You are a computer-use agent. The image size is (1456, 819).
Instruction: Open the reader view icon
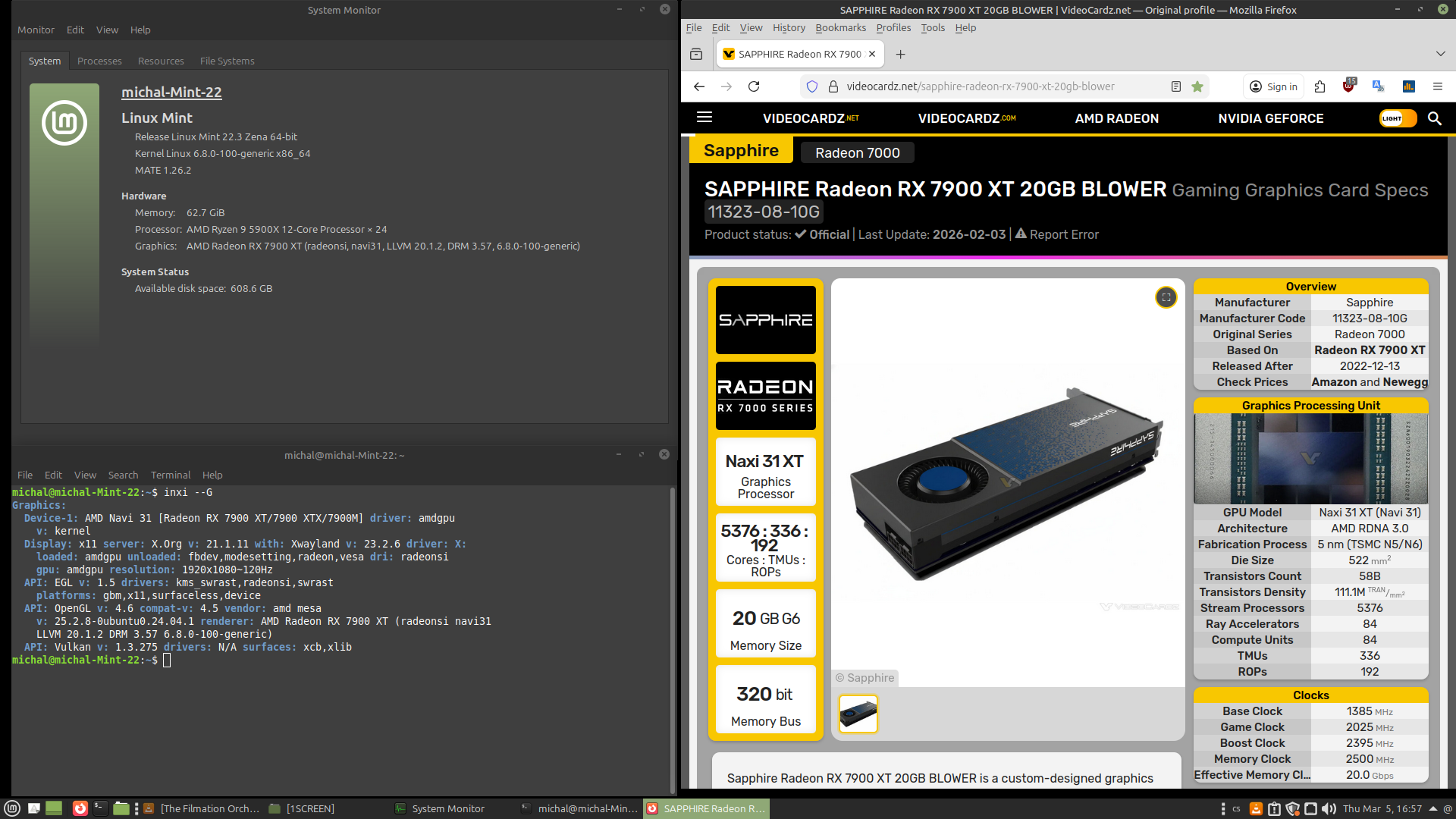click(x=1176, y=86)
